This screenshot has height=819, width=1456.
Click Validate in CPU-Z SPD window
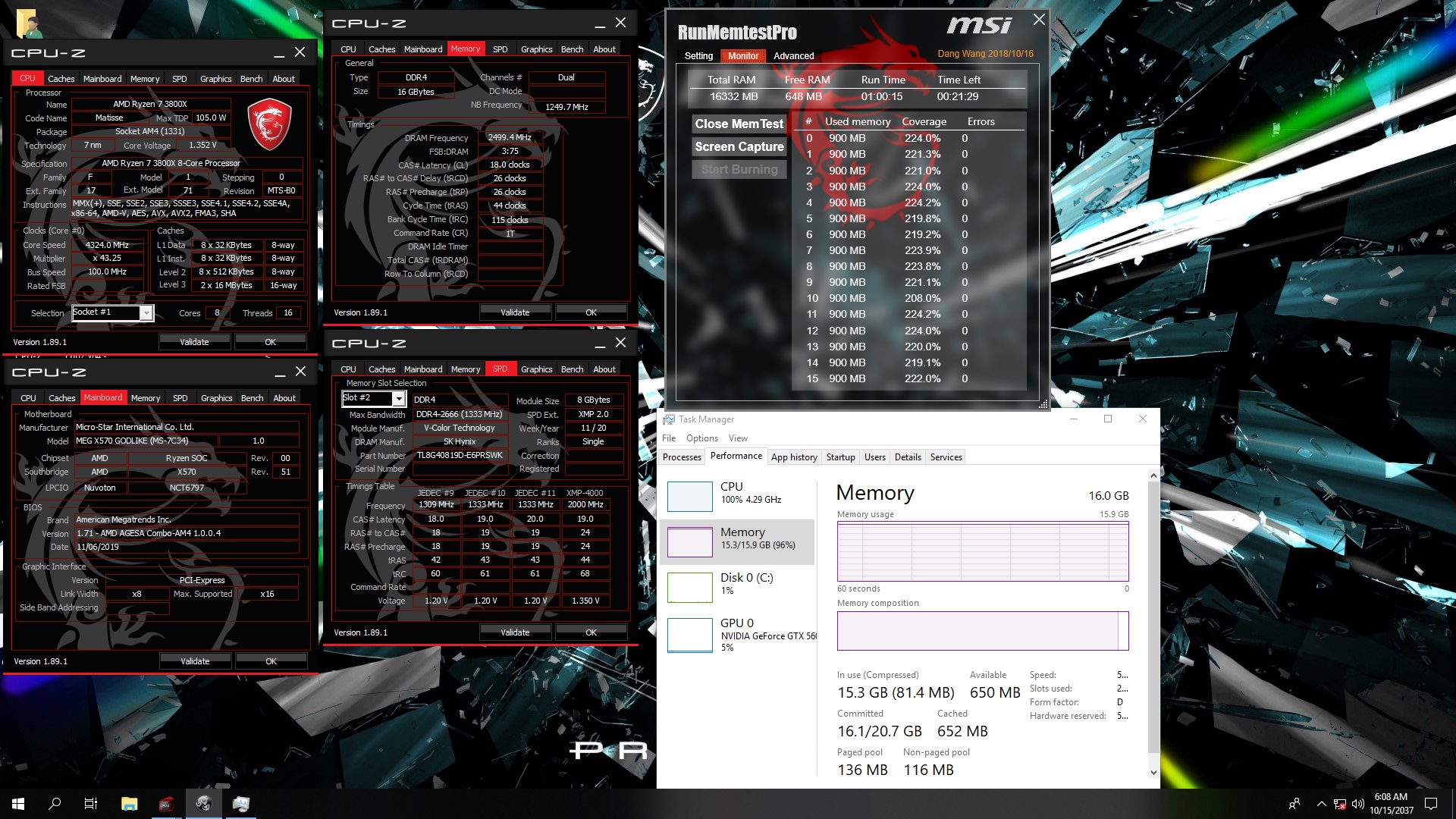515,632
